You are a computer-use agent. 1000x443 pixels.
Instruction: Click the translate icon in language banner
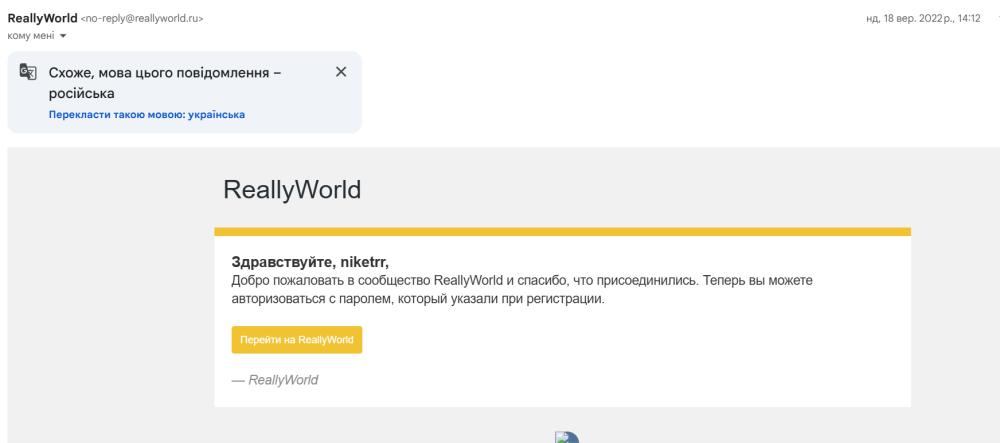tap(28, 71)
